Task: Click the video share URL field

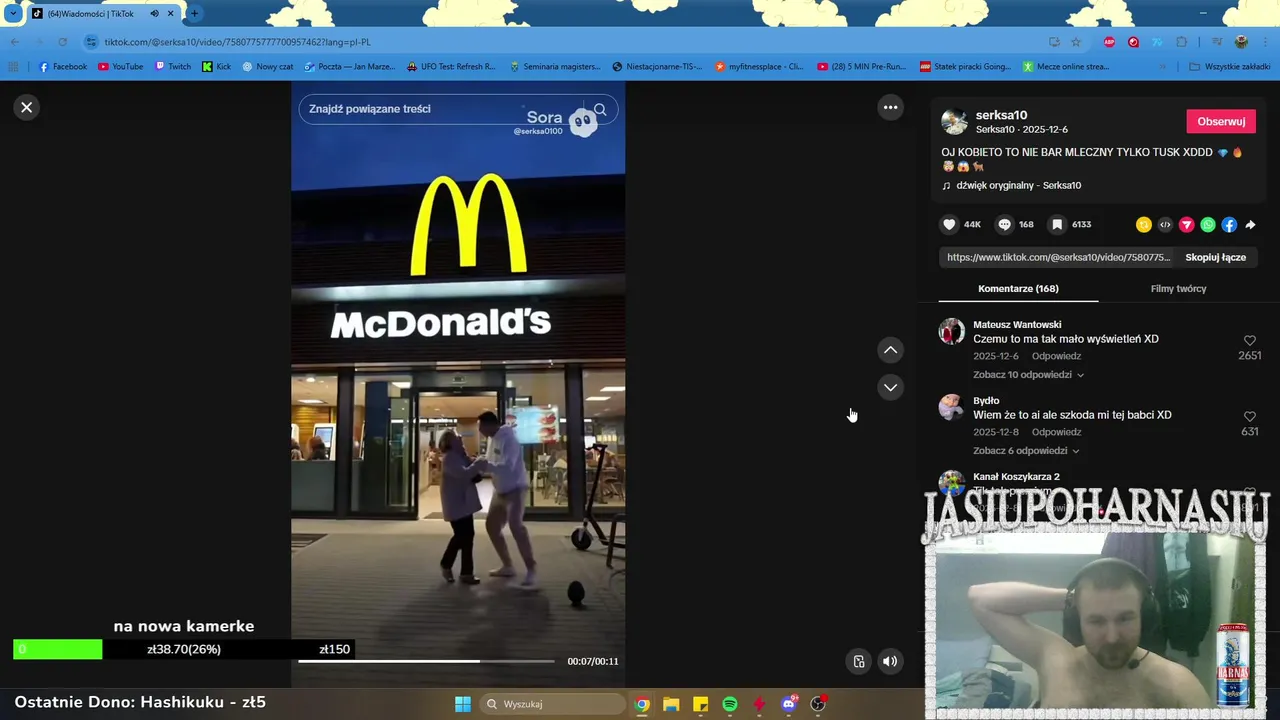Action: click(x=1058, y=257)
